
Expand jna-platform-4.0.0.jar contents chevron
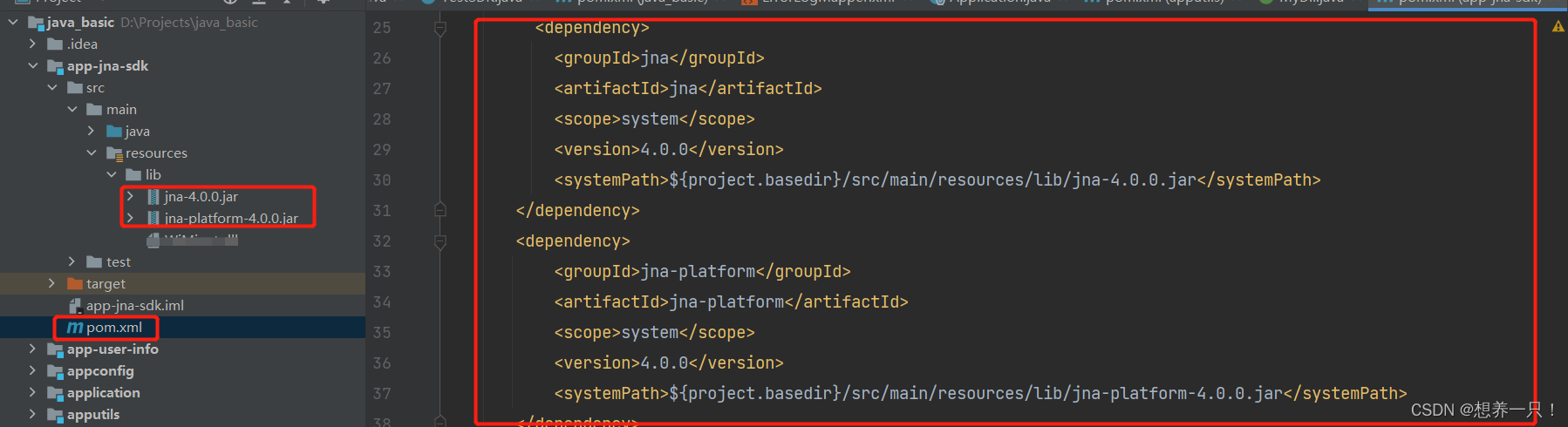130,218
